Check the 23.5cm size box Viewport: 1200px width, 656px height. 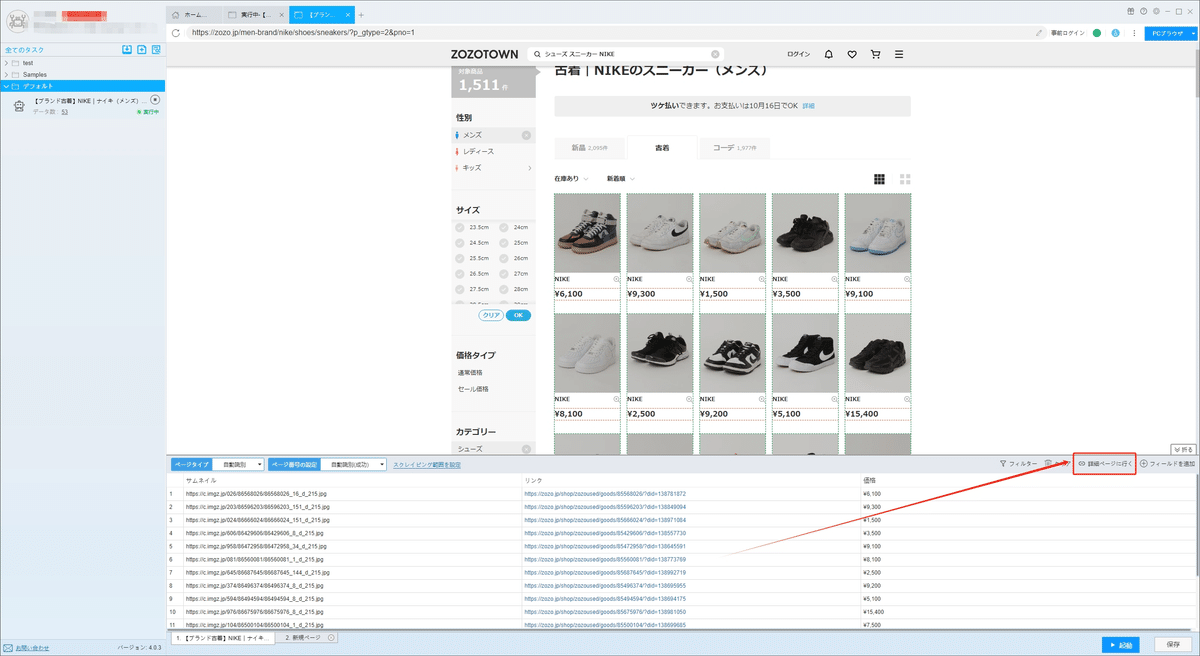460,227
